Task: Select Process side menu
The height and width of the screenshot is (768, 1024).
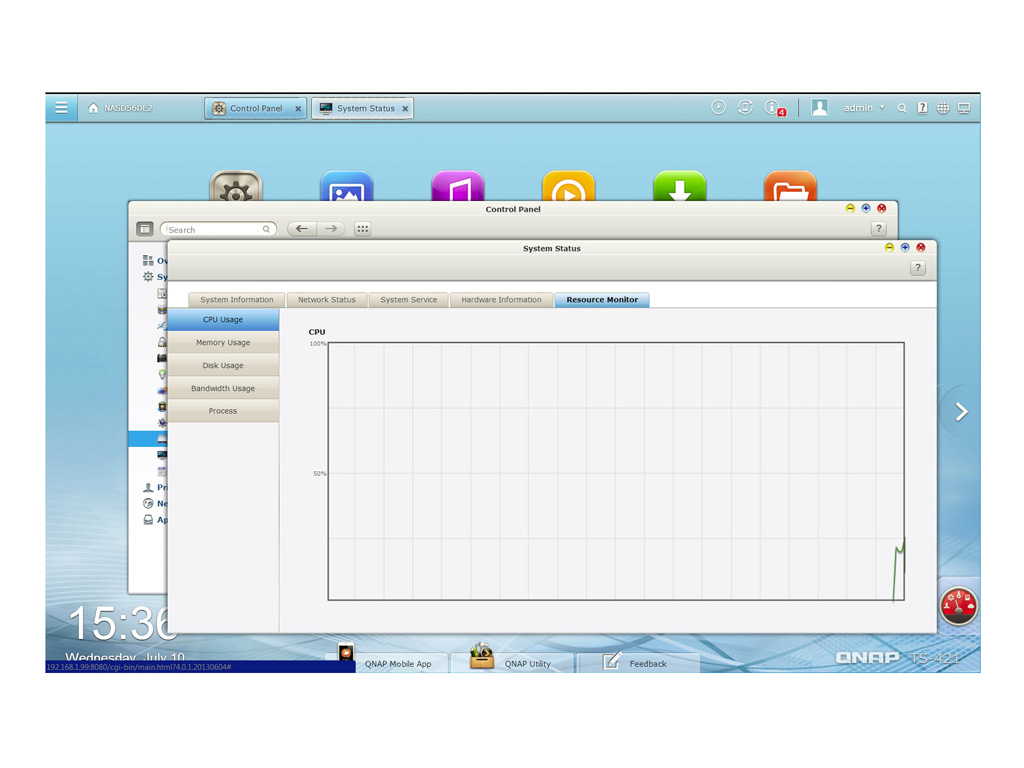Action: tap(223, 411)
